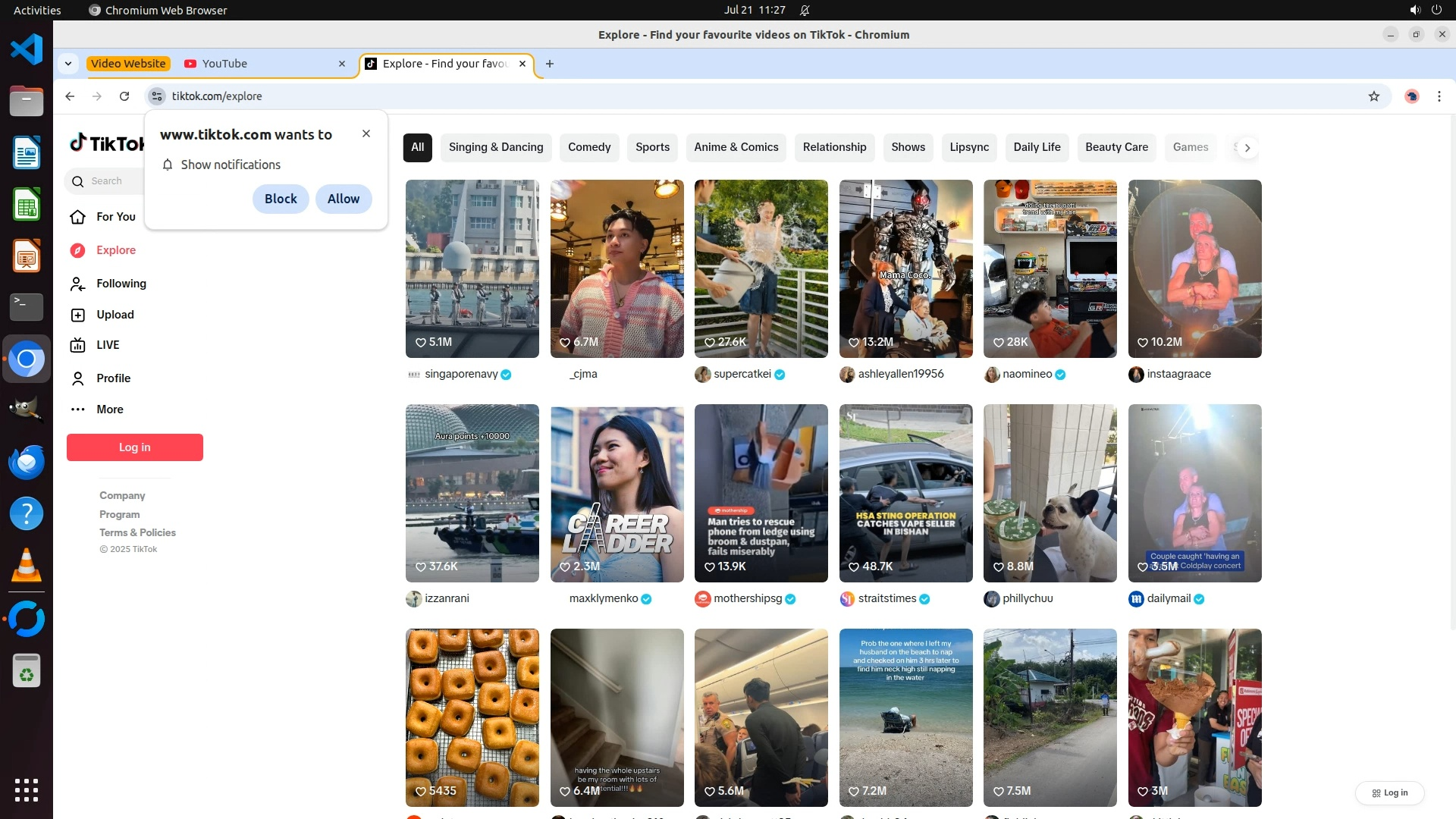Select the Comedy category tab
The width and height of the screenshot is (1456, 819).
588,147
